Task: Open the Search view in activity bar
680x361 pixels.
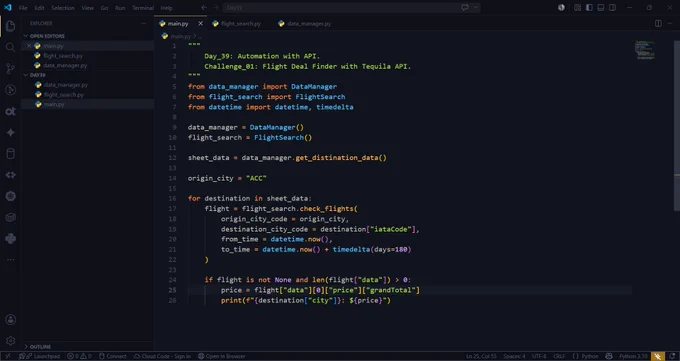Action: click(10, 47)
